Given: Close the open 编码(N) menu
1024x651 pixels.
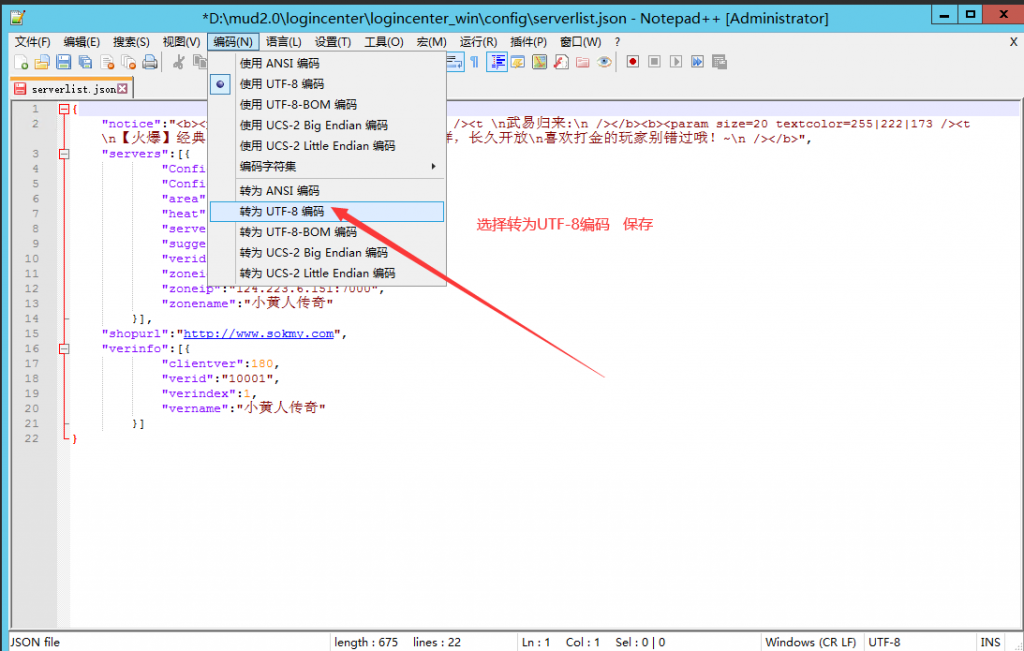Looking at the screenshot, I should 233,42.
